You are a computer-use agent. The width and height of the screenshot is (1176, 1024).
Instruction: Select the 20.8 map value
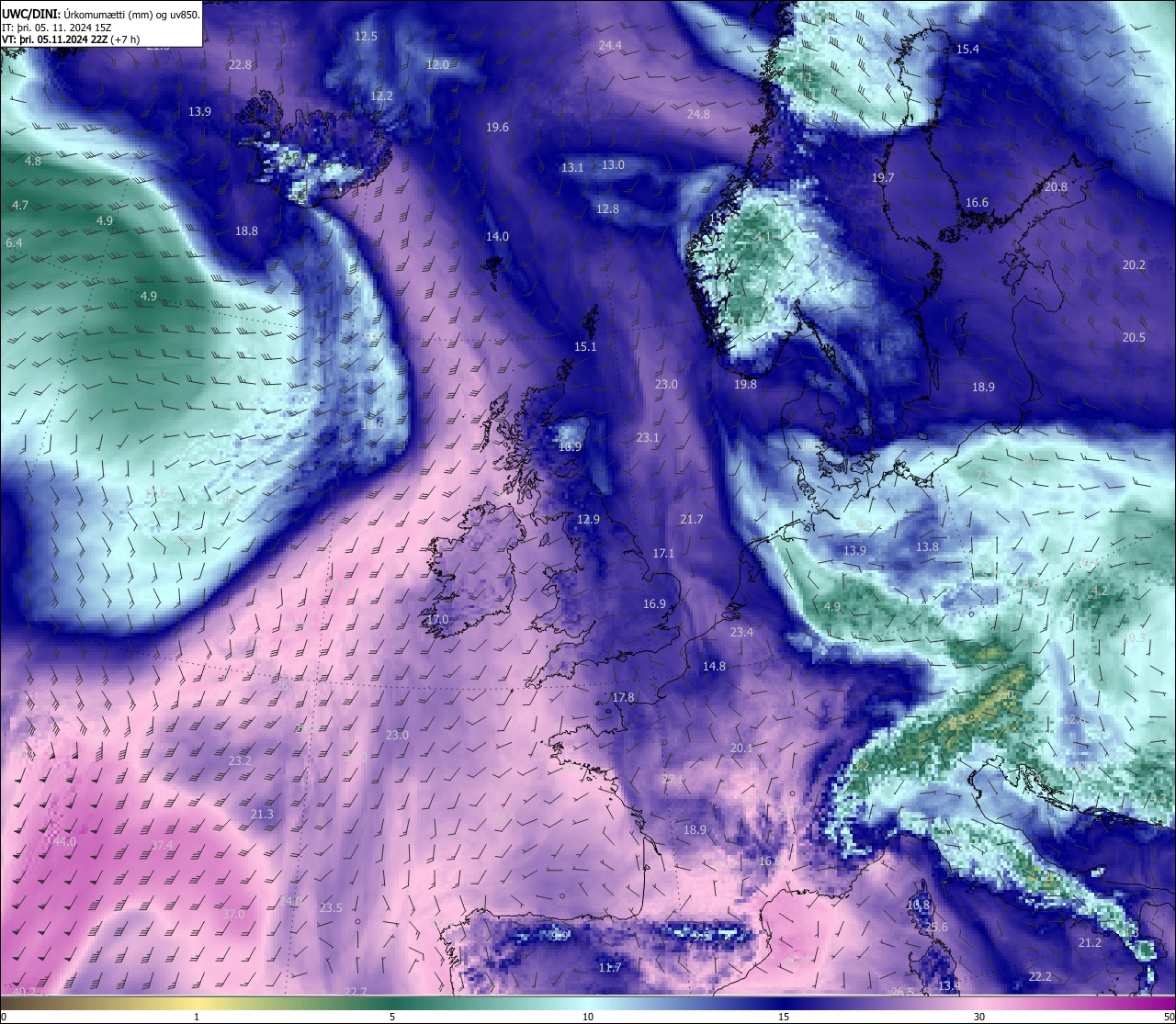1056,187
